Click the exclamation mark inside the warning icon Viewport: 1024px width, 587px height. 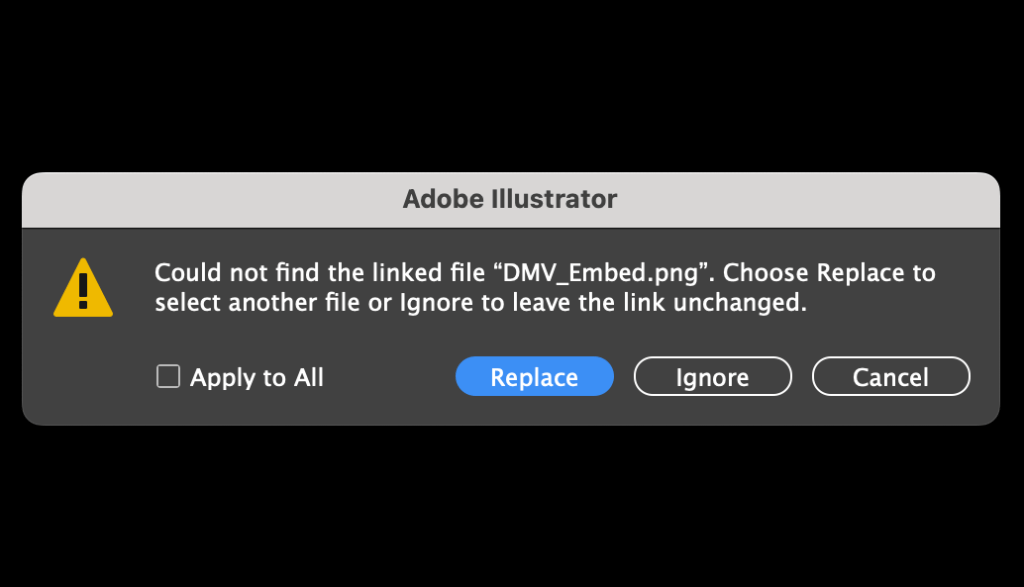(x=83, y=291)
